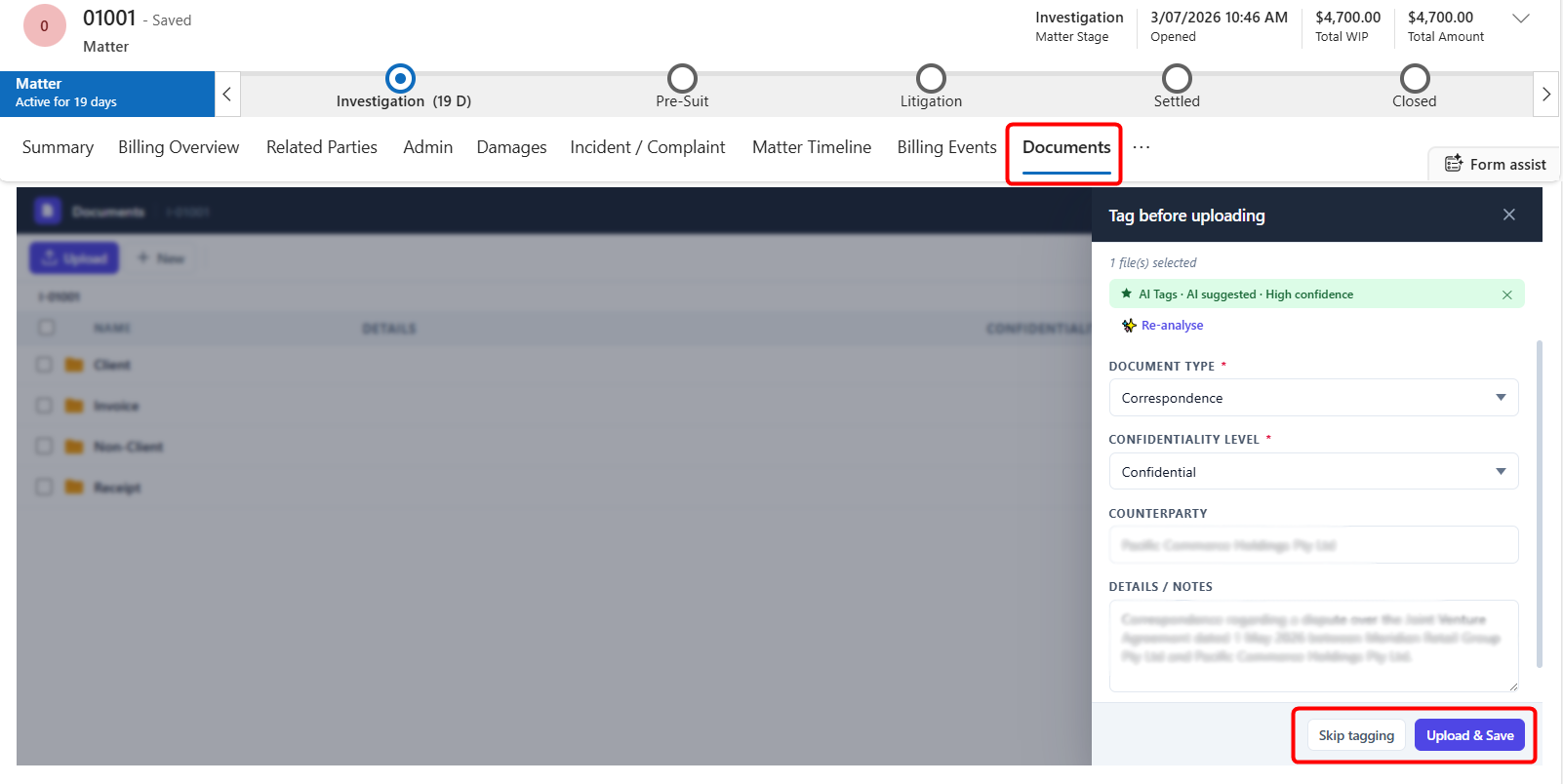Click Skip tagging

point(1356,735)
